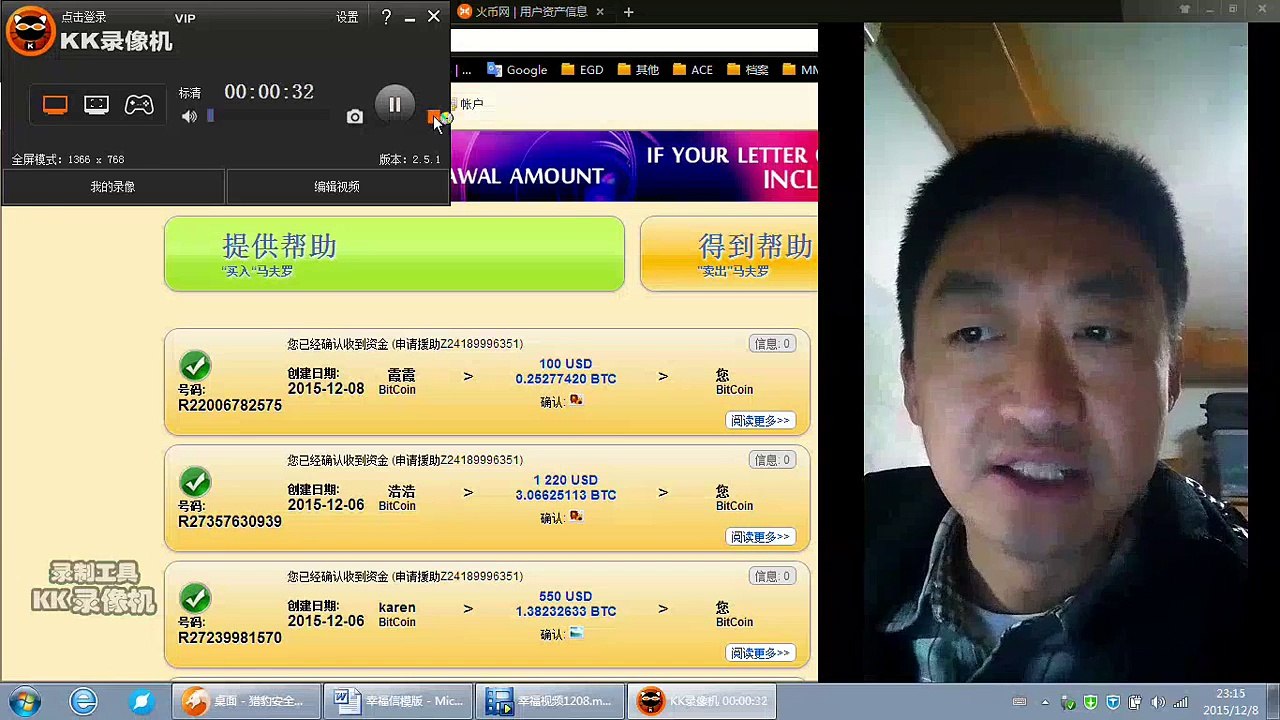Open 编辑视频 edit video
This screenshot has height=720, width=1280.
(x=337, y=187)
